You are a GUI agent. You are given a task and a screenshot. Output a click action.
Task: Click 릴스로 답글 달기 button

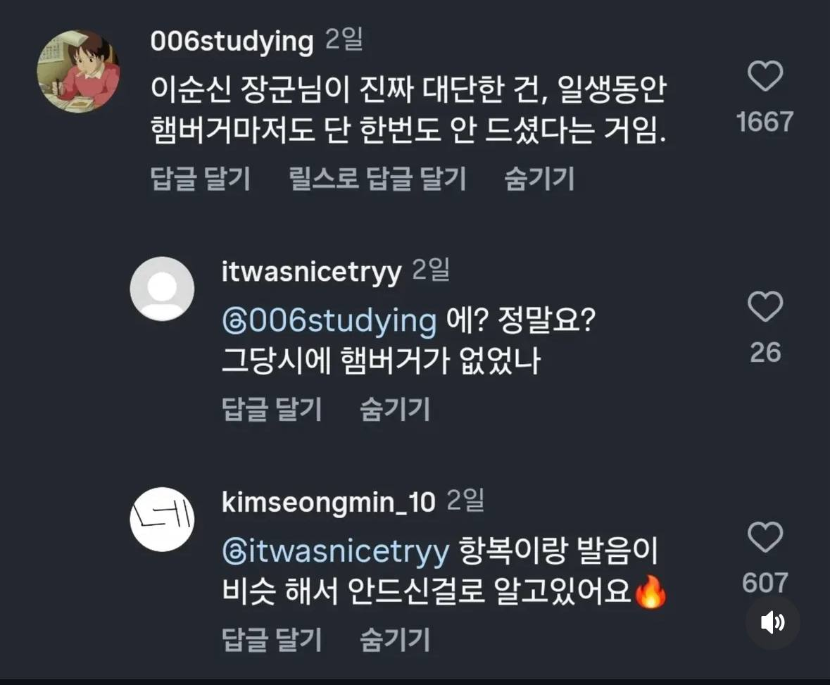click(378, 179)
